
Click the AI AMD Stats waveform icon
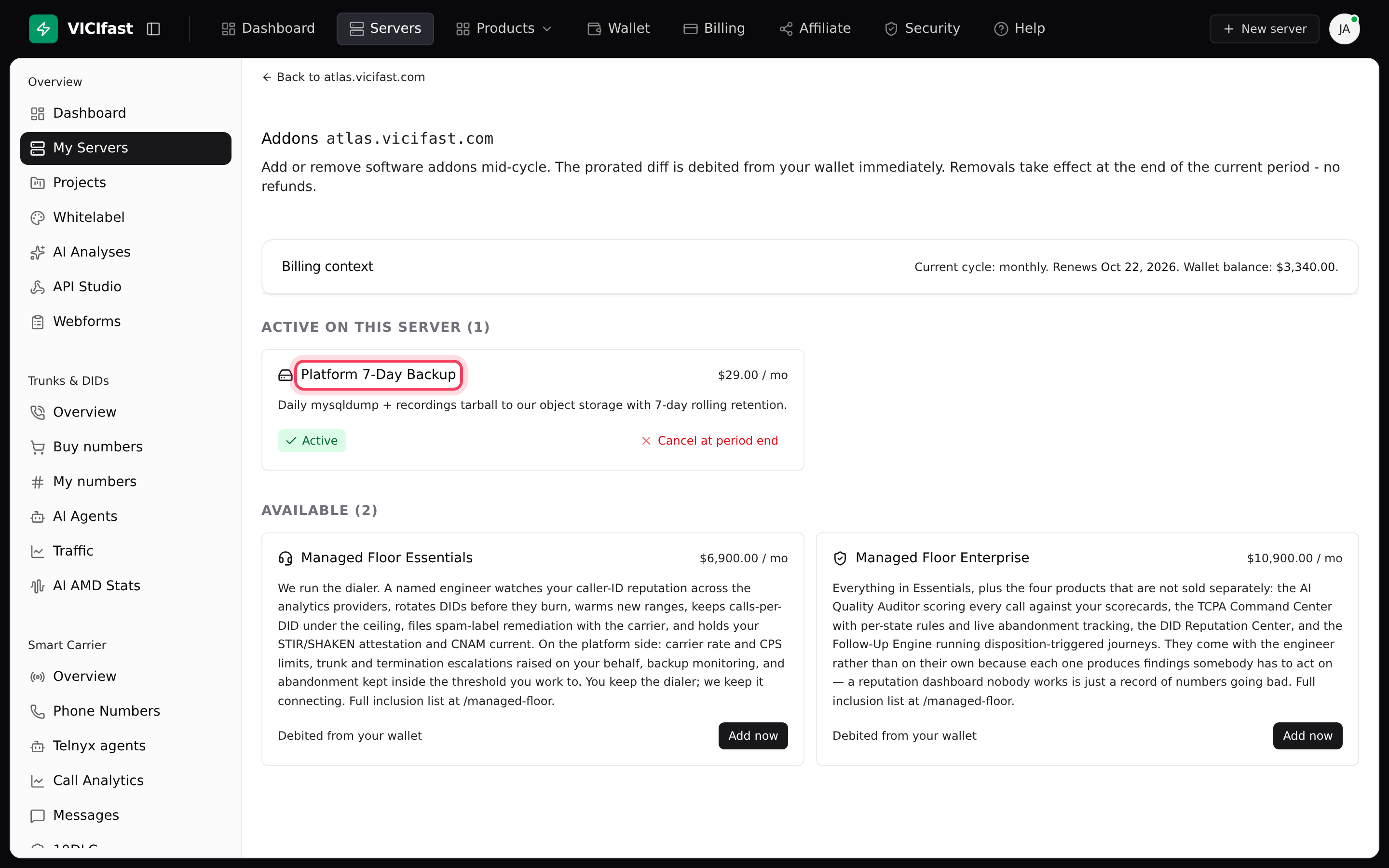tap(37, 586)
